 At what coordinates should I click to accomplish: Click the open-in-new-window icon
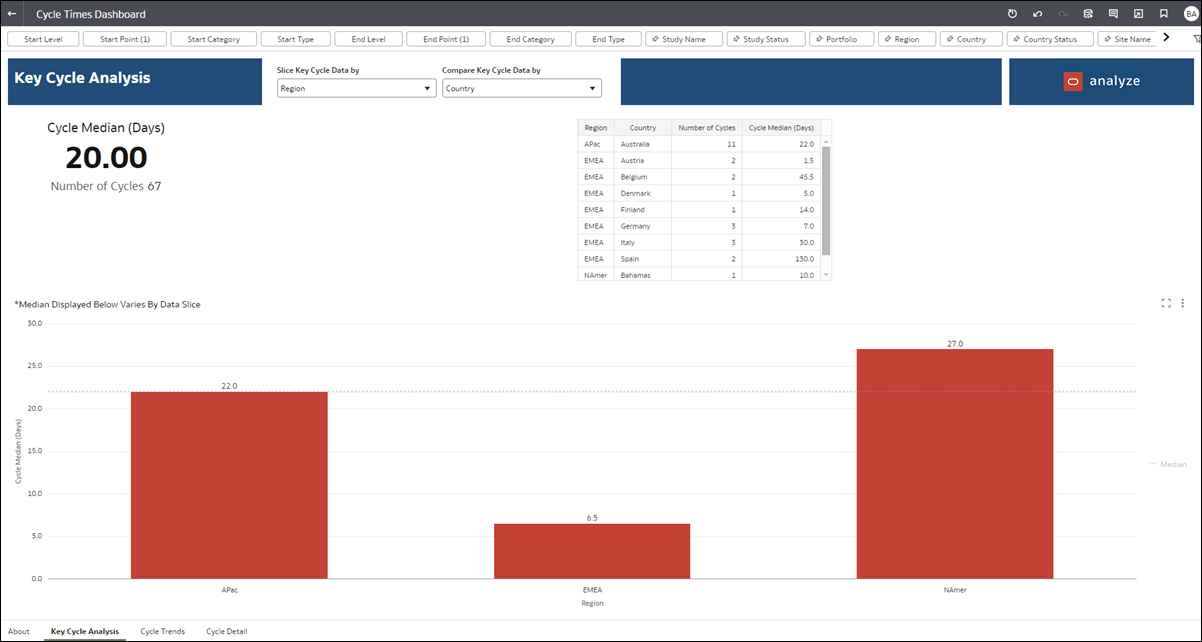(1138, 14)
